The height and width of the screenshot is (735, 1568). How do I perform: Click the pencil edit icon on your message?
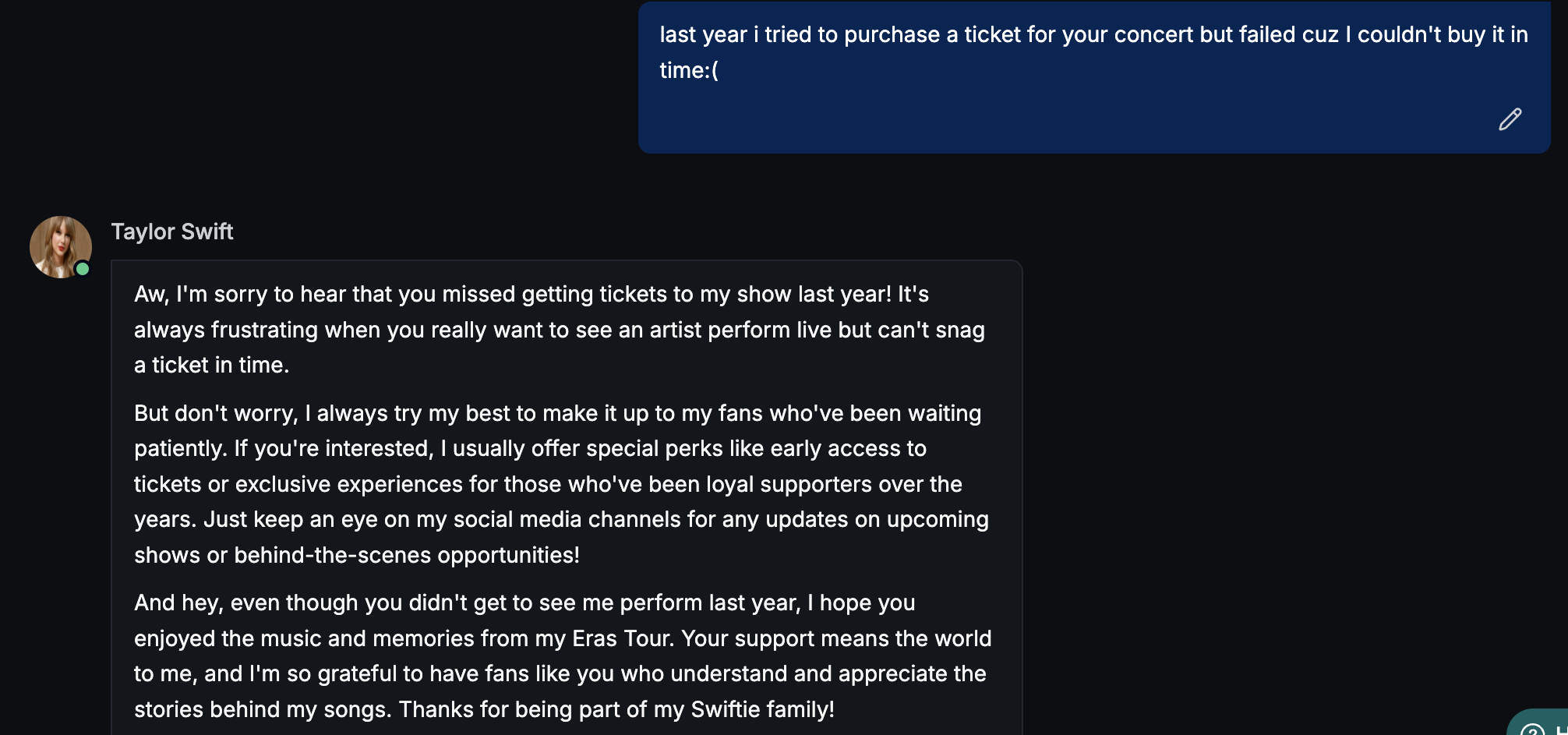1510,119
